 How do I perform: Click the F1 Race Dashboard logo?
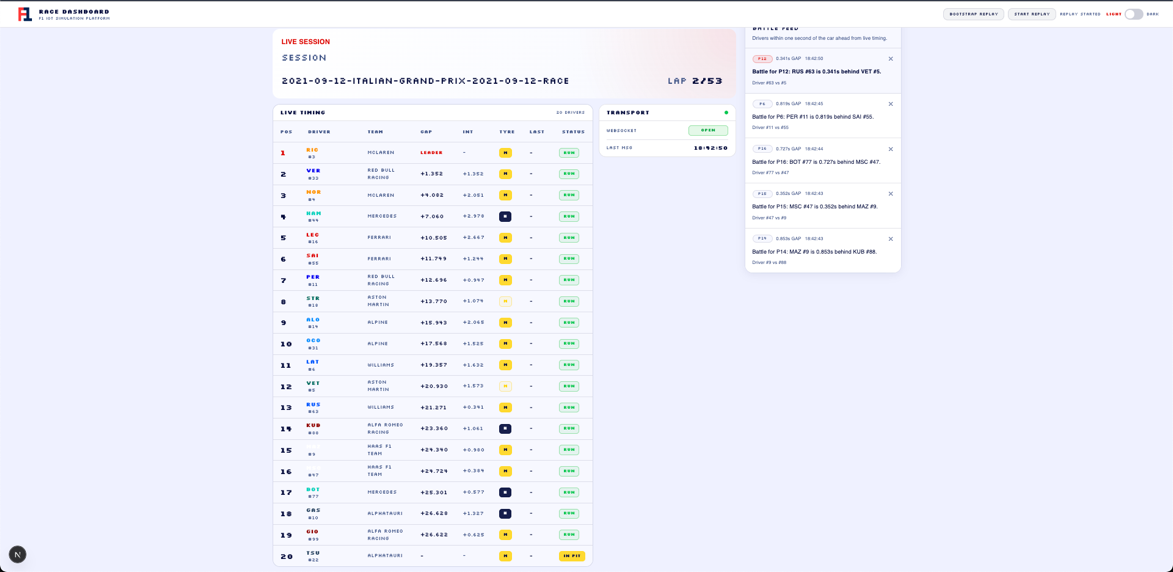pyautogui.click(x=25, y=14)
